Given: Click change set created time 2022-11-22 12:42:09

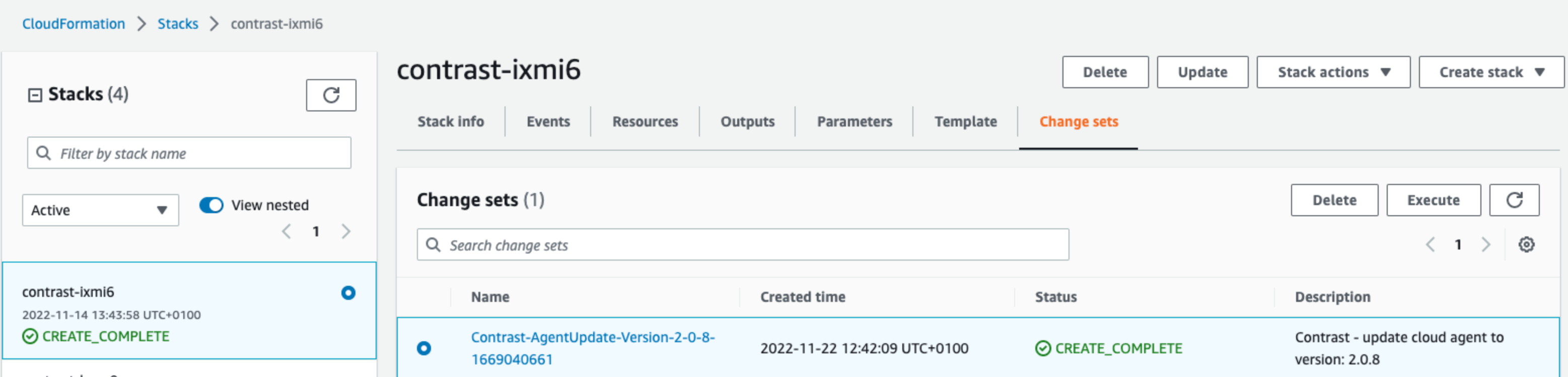Looking at the screenshot, I should point(864,348).
